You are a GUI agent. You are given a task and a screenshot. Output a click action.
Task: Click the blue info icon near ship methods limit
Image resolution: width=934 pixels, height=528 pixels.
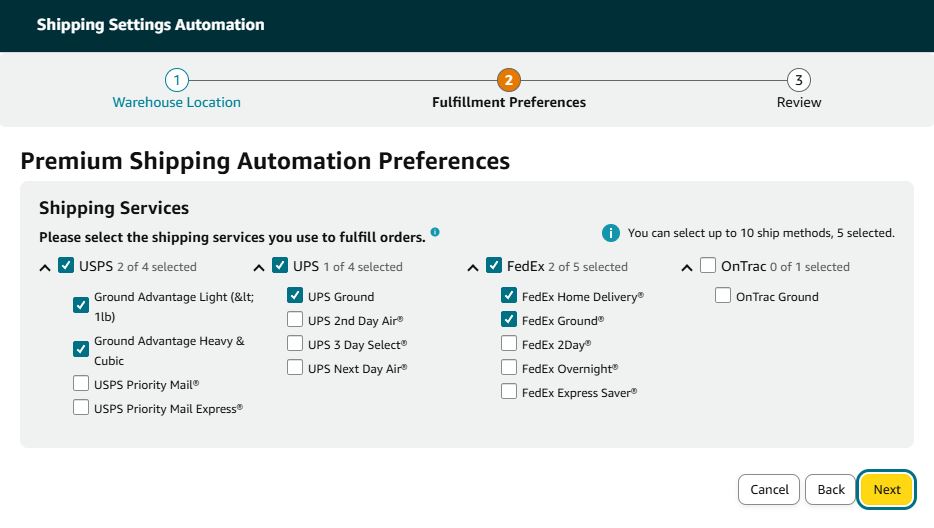point(611,233)
